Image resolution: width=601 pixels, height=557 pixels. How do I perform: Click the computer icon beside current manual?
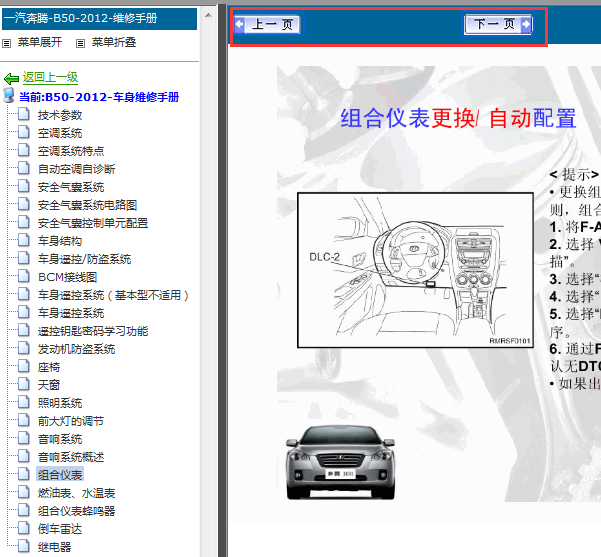click(9, 95)
